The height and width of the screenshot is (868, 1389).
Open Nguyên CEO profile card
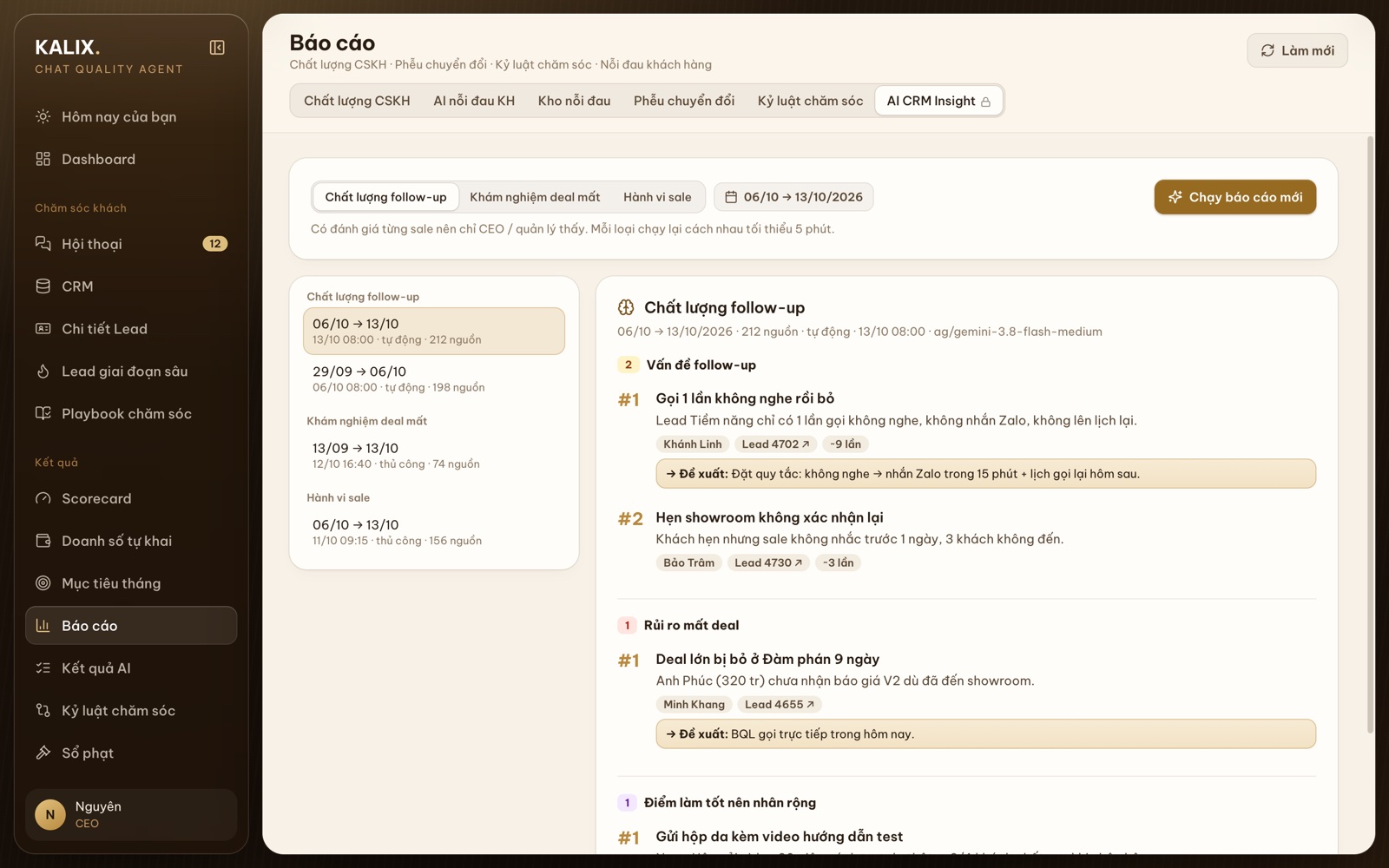pyautogui.click(x=131, y=815)
